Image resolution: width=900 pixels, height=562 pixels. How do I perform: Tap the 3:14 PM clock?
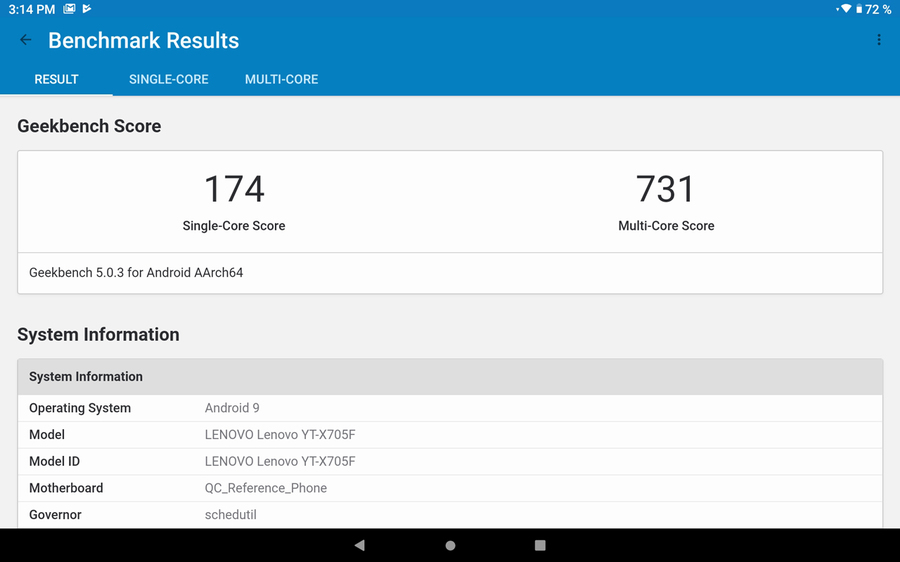32,9
